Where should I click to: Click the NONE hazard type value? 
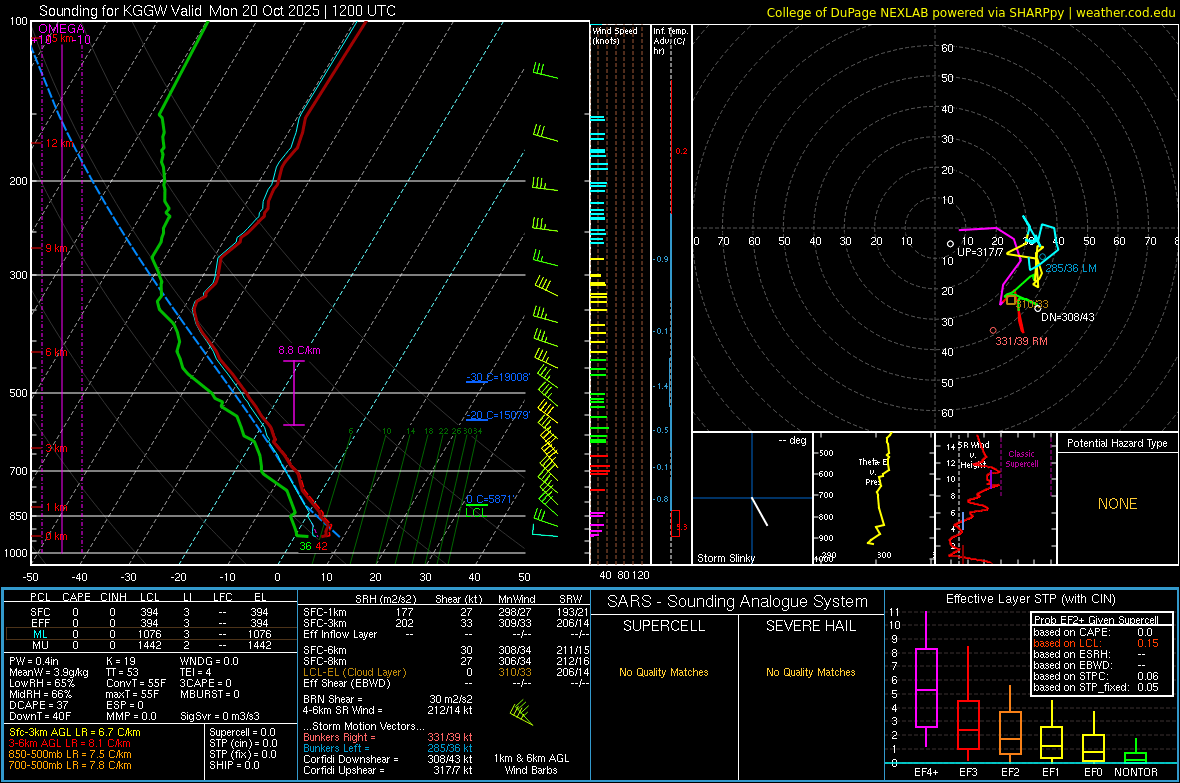(1117, 504)
